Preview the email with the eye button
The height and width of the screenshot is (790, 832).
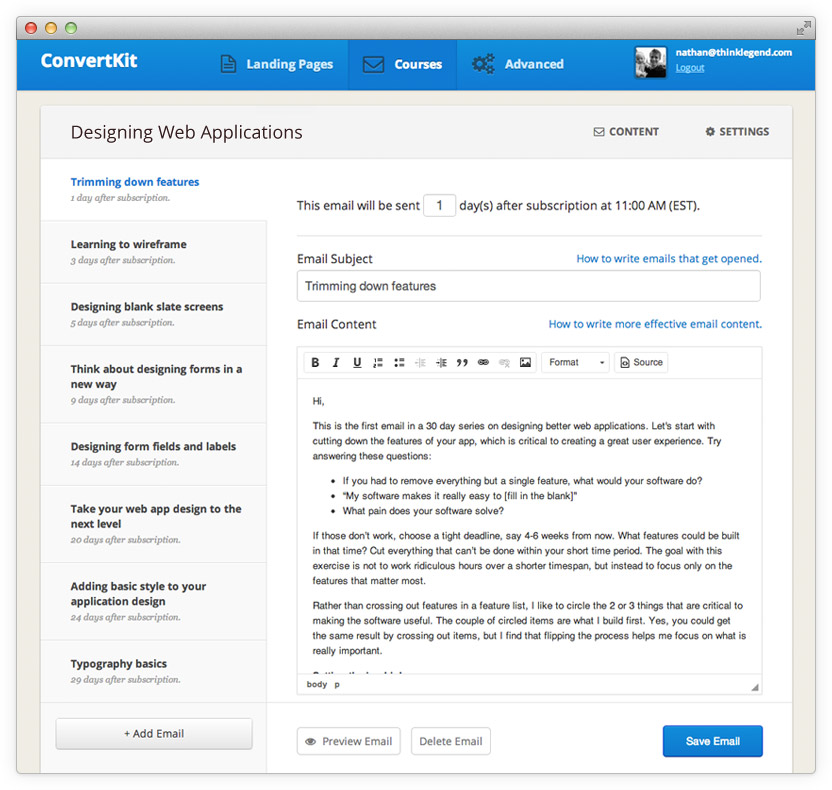coord(348,741)
